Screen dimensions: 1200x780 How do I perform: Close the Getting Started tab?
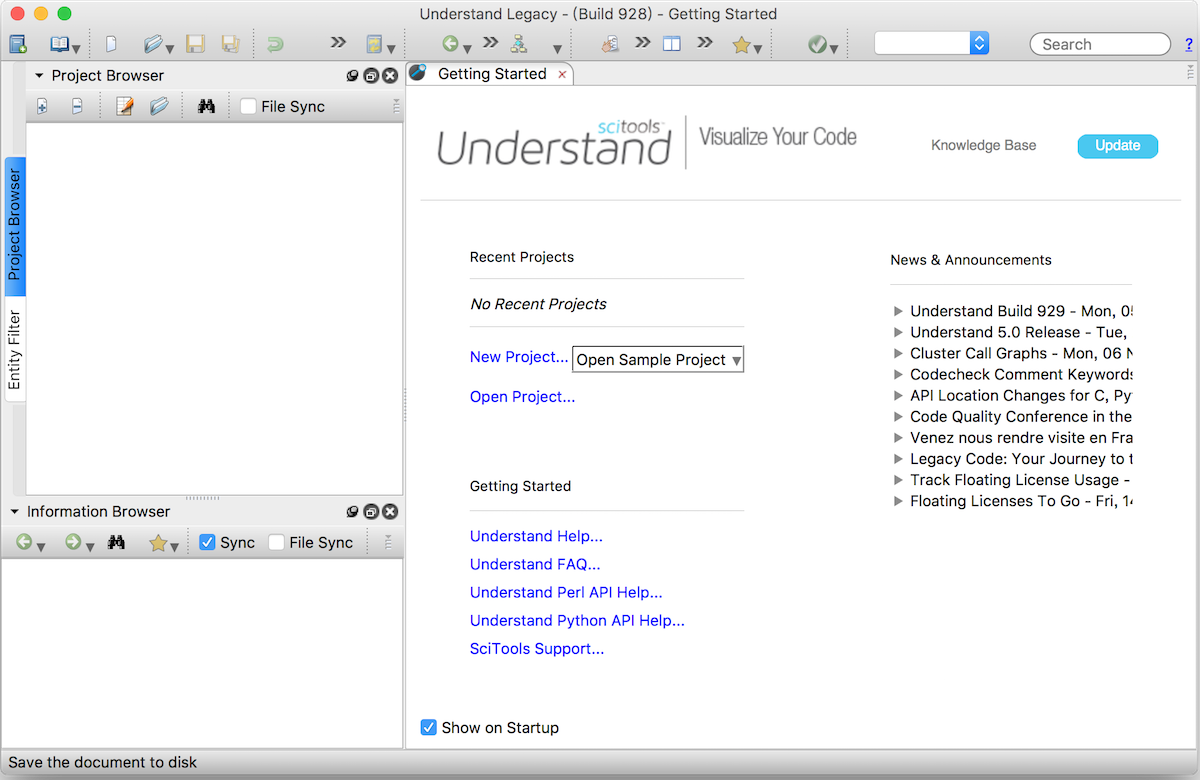point(562,75)
